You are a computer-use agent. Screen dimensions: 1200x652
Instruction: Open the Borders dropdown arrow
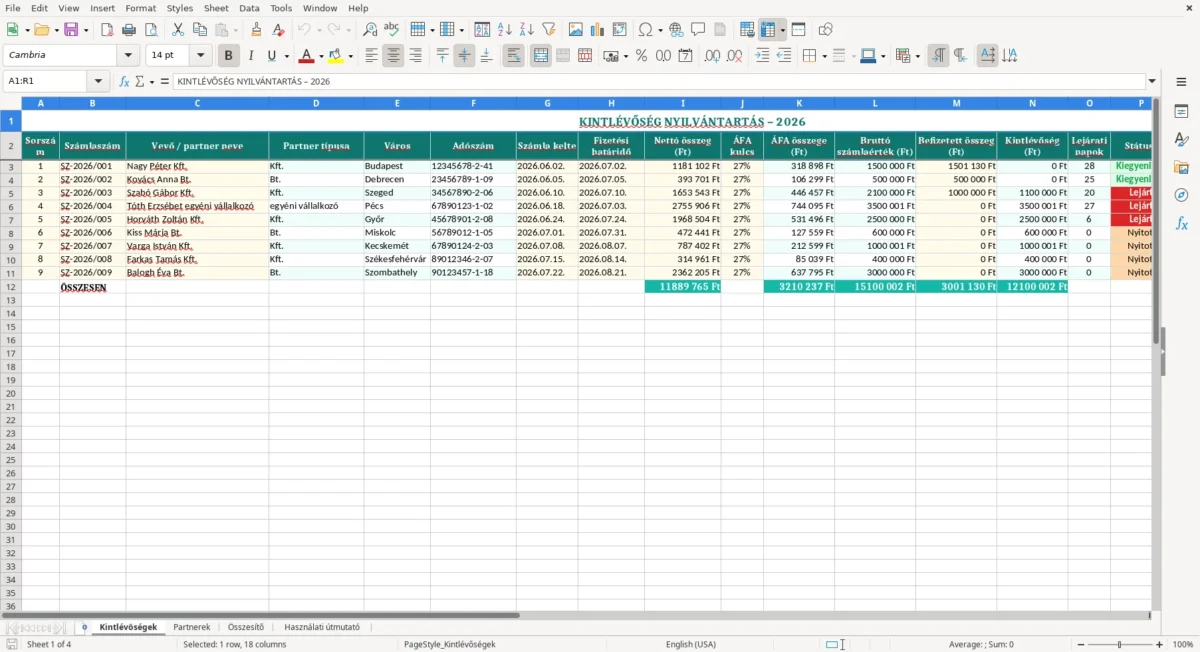click(x=824, y=56)
